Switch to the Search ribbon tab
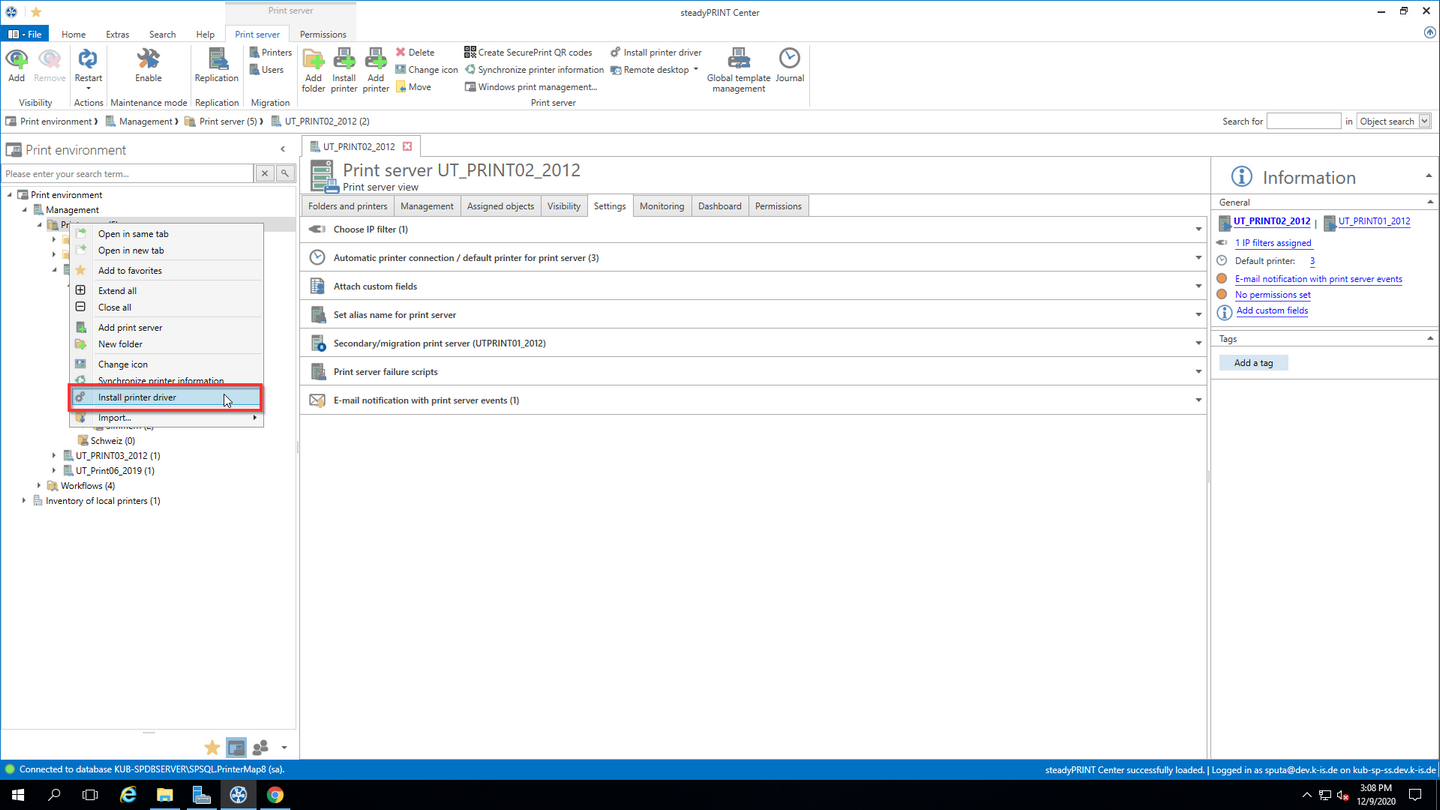Image resolution: width=1440 pixels, height=810 pixels. pyautogui.click(x=162, y=34)
